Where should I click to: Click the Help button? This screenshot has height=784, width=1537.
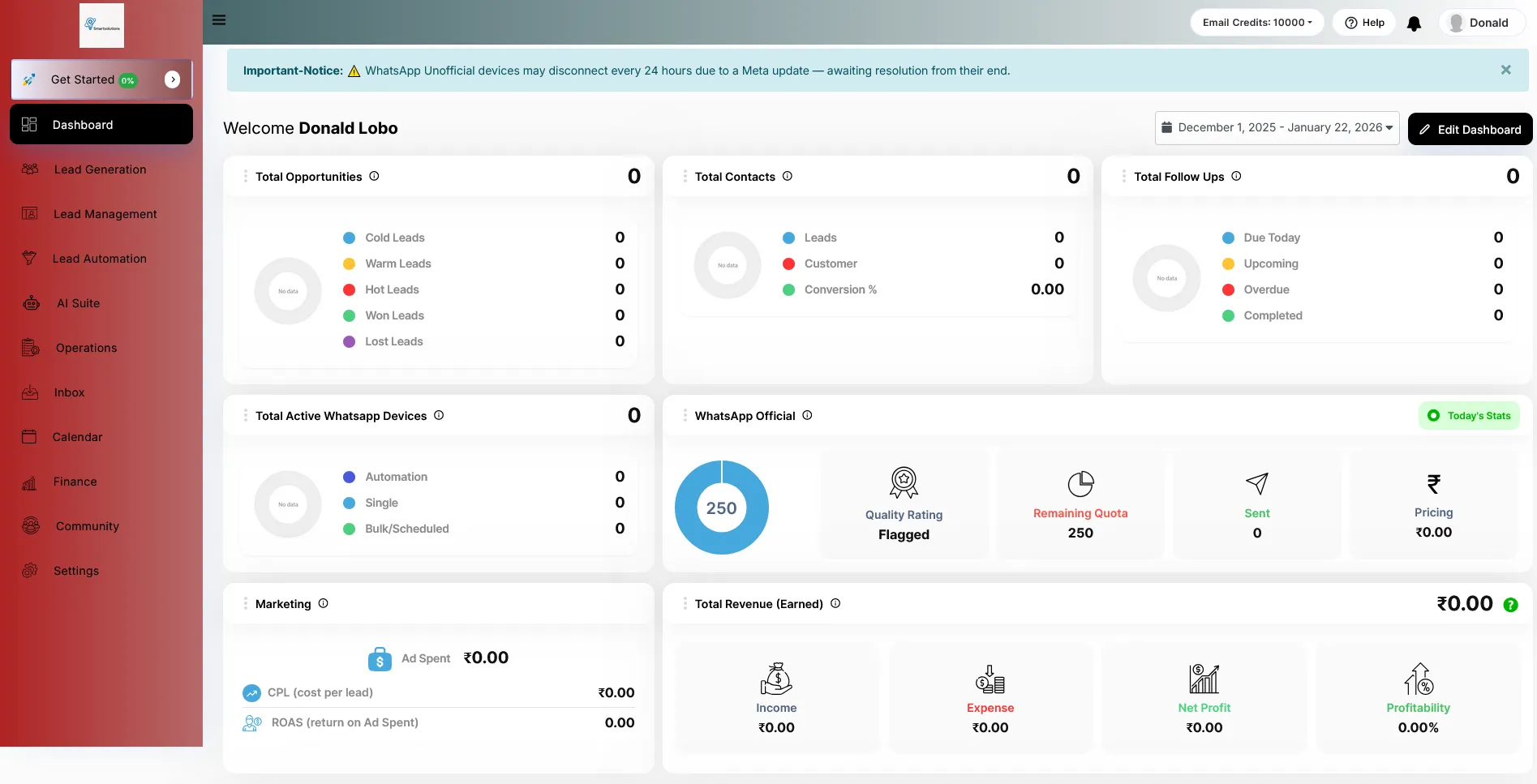coord(1364,23)
